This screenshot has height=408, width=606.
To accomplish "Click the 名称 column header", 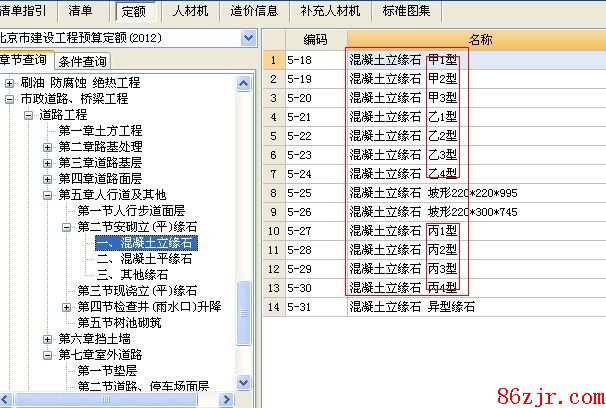I will click(479, 39).
